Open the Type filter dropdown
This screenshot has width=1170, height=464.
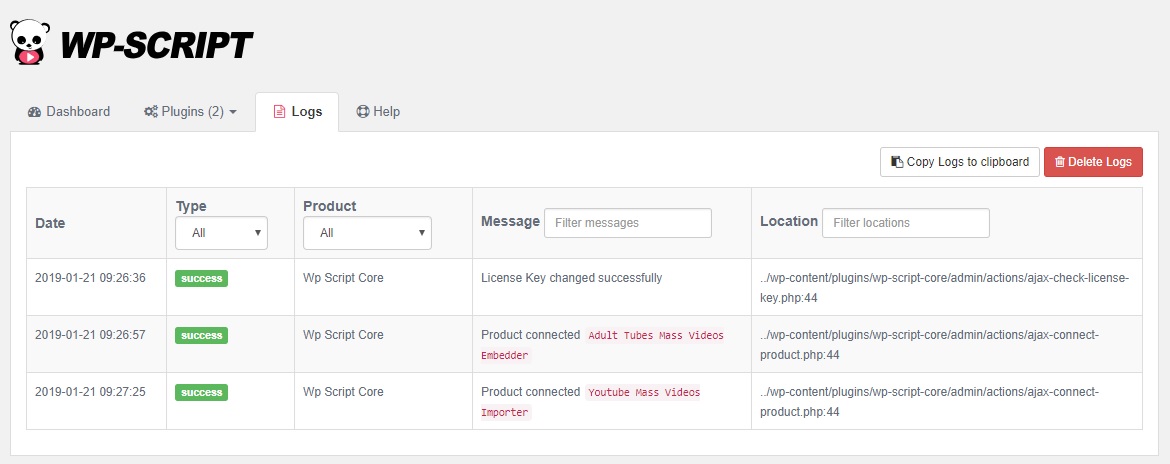coord(221,233)
